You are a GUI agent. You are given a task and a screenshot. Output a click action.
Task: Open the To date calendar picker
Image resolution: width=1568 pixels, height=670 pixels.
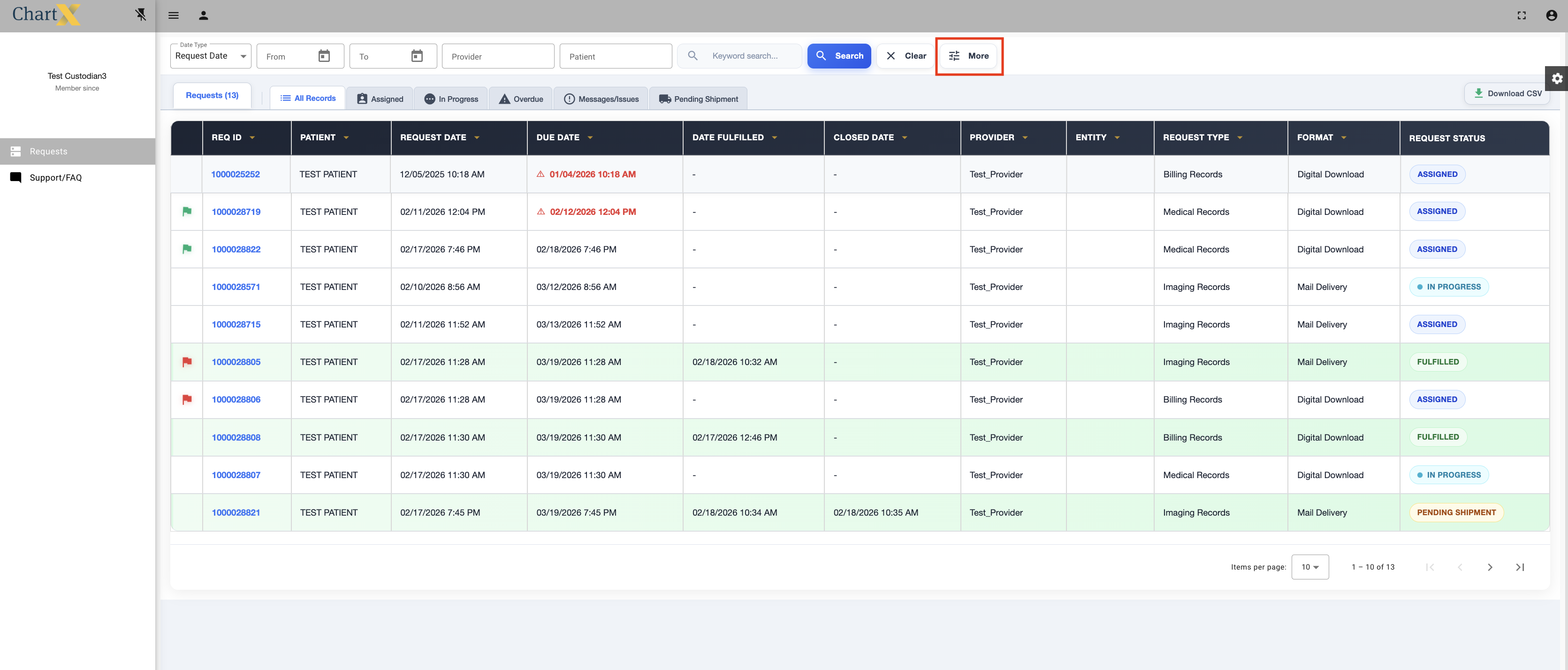click(x=417, y=56)
